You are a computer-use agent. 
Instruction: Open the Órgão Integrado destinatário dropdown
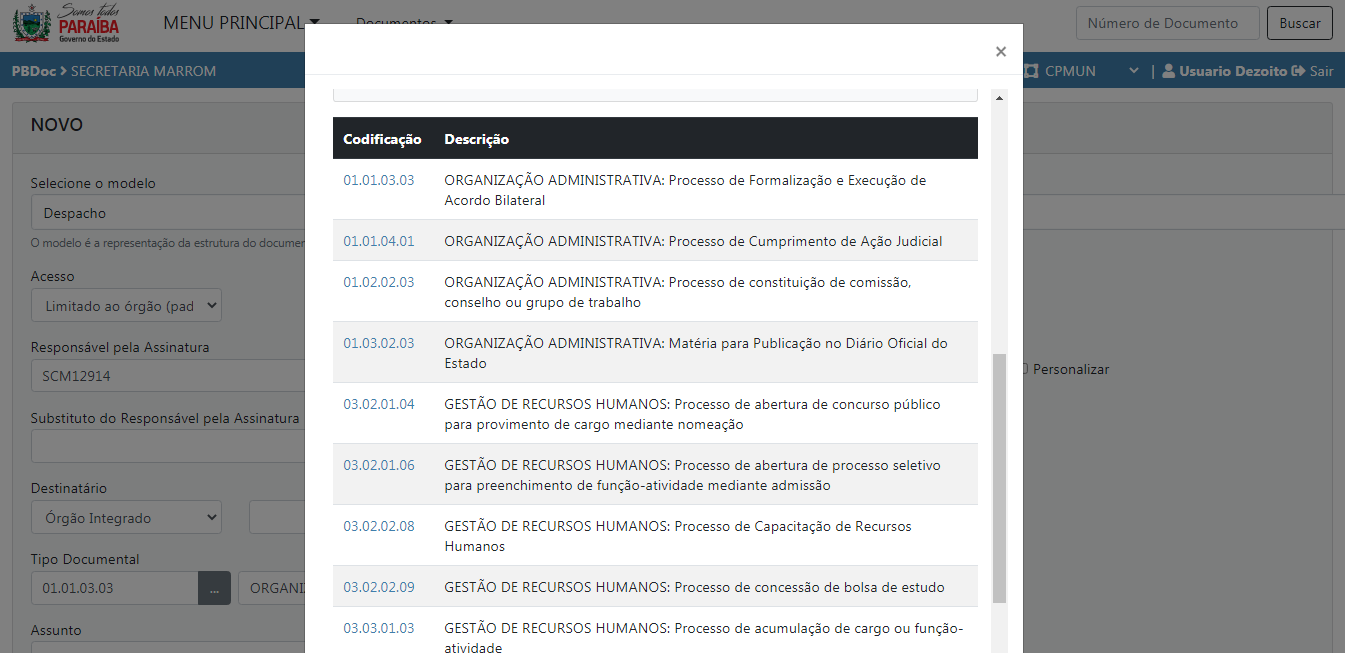pyautogui.click(x=126, y=518)
